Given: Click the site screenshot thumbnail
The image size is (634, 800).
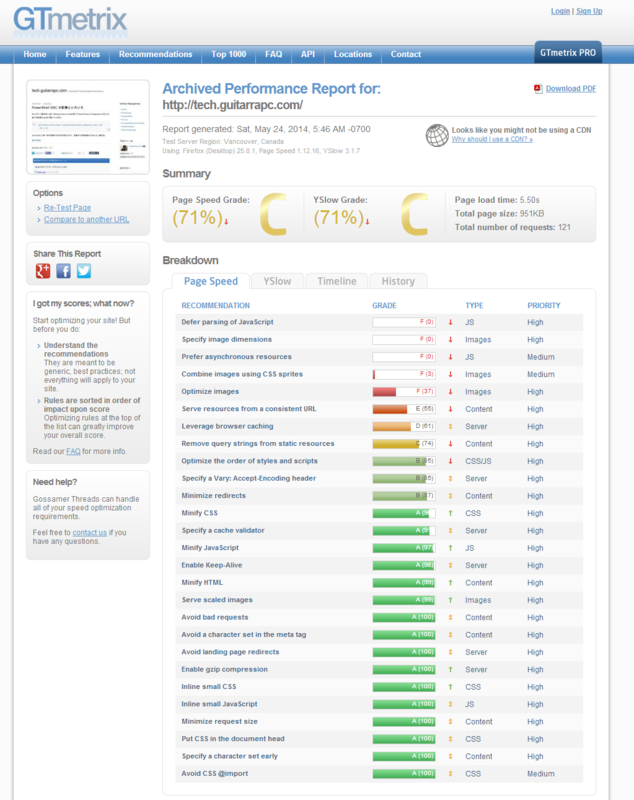Looking at the screenshot, I should (88, 127).
